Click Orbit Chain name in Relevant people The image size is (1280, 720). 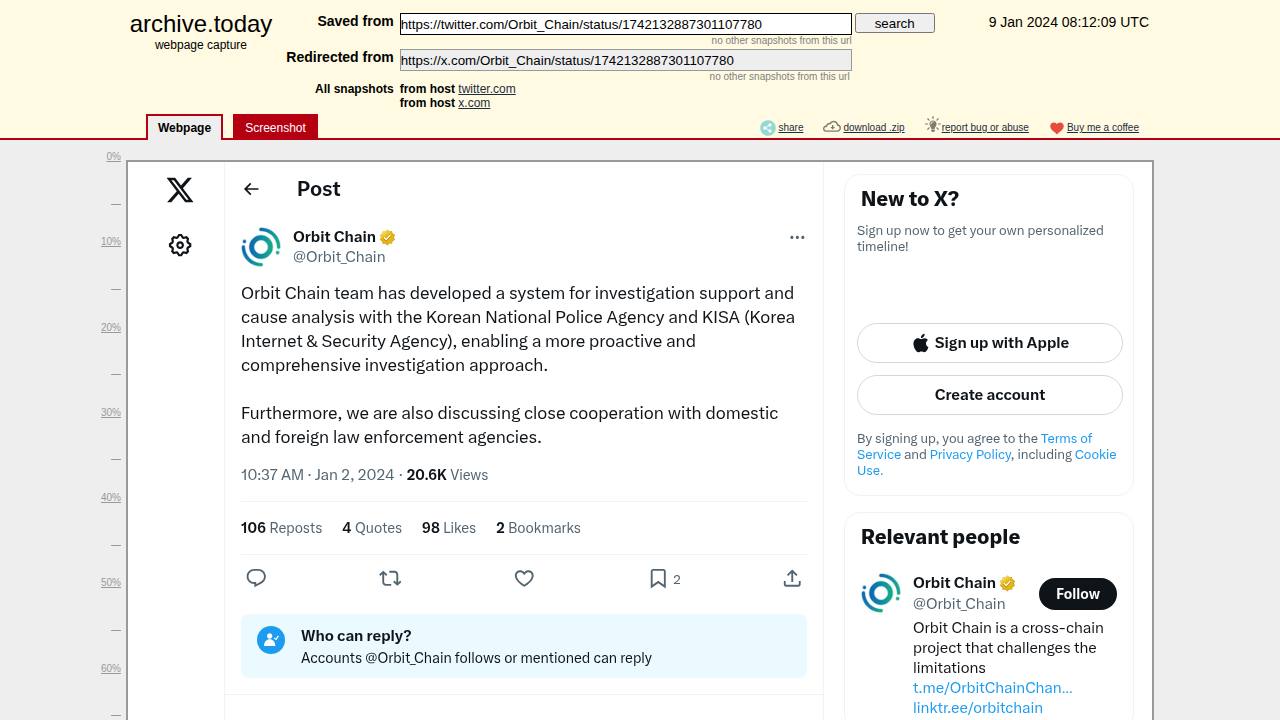pos(954,583)
